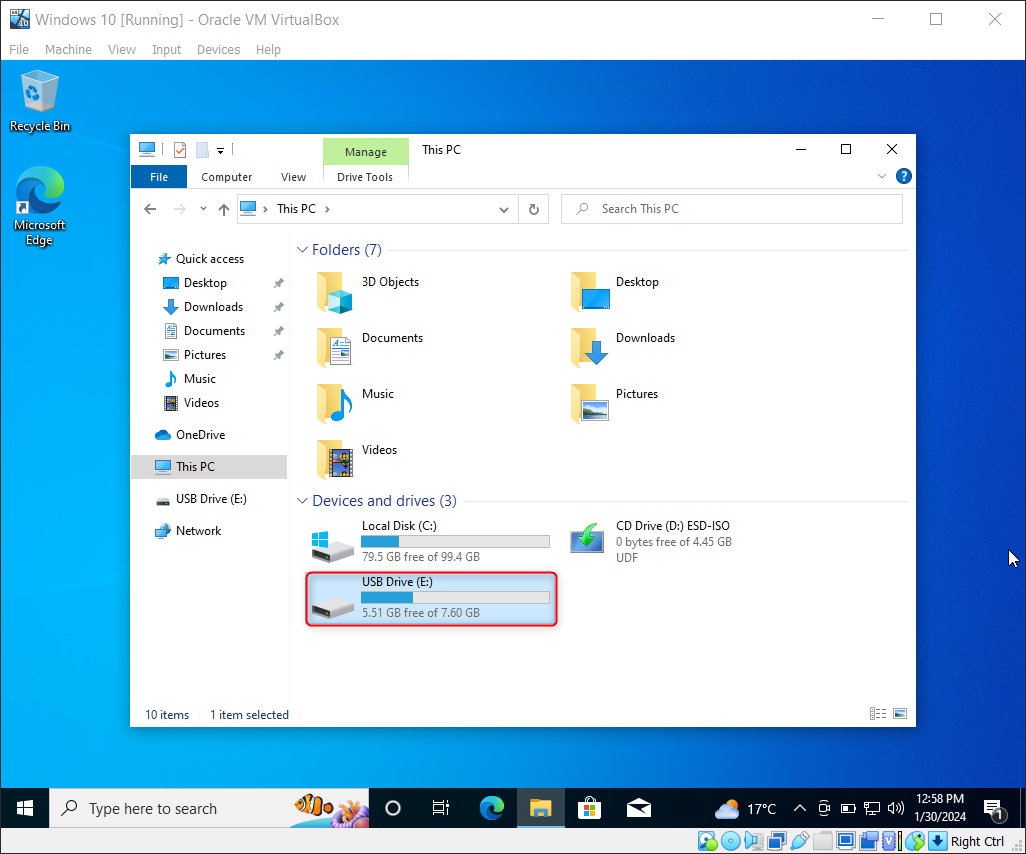Open weather widget showing 17°C
The image size is (1026, 854).
pyautogui.click(x=745, y=809)
